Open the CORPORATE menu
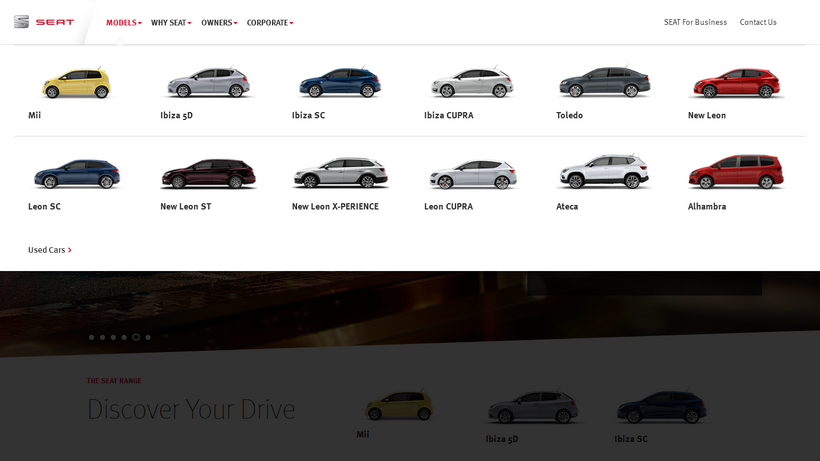Image resolution: width=820 pixels, height=461 pixels. pyautogui.click(x=270, y=22)
